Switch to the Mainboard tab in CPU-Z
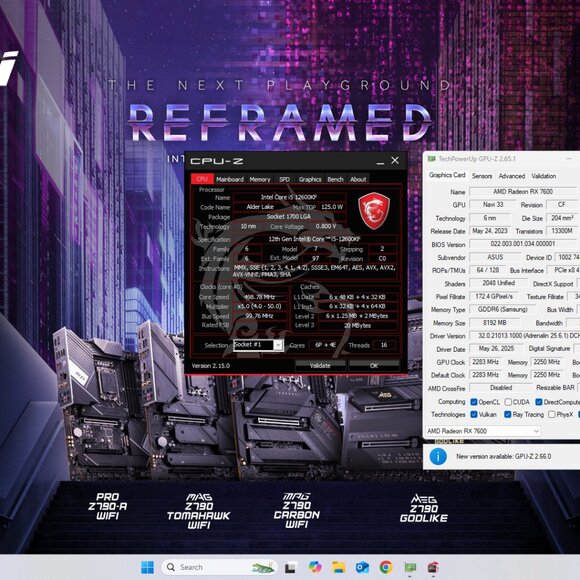Viewport: 580px width, 580px height. (x=230, y=179)
